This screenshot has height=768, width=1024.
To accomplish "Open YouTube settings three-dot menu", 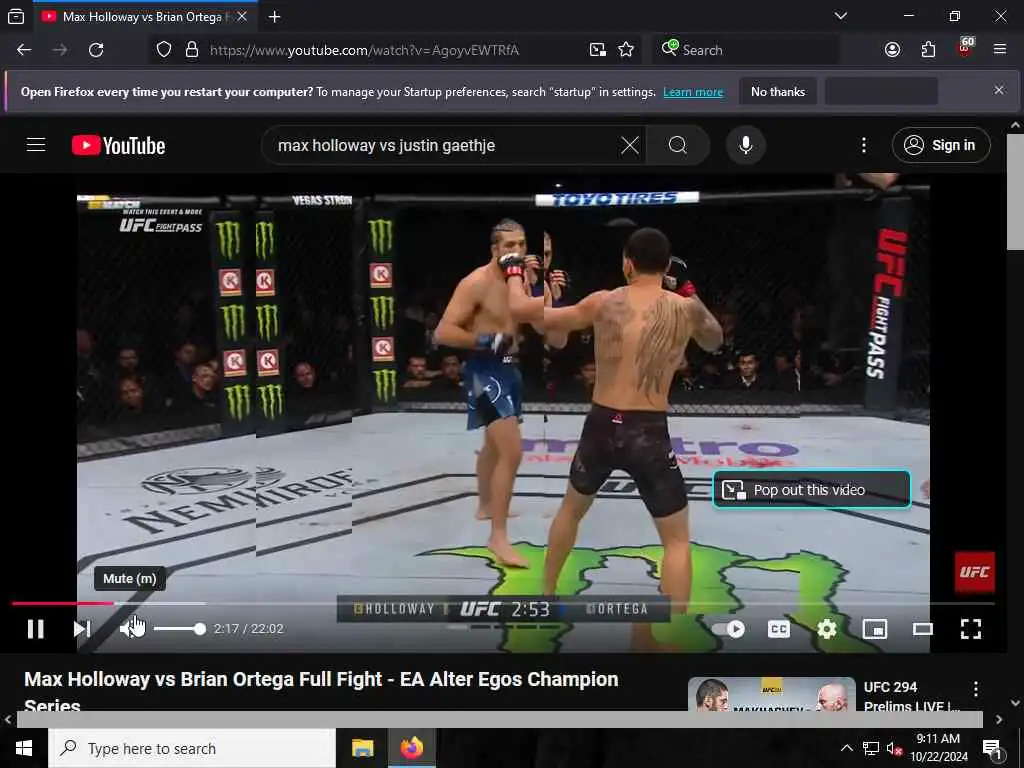I will pos(863,145).
